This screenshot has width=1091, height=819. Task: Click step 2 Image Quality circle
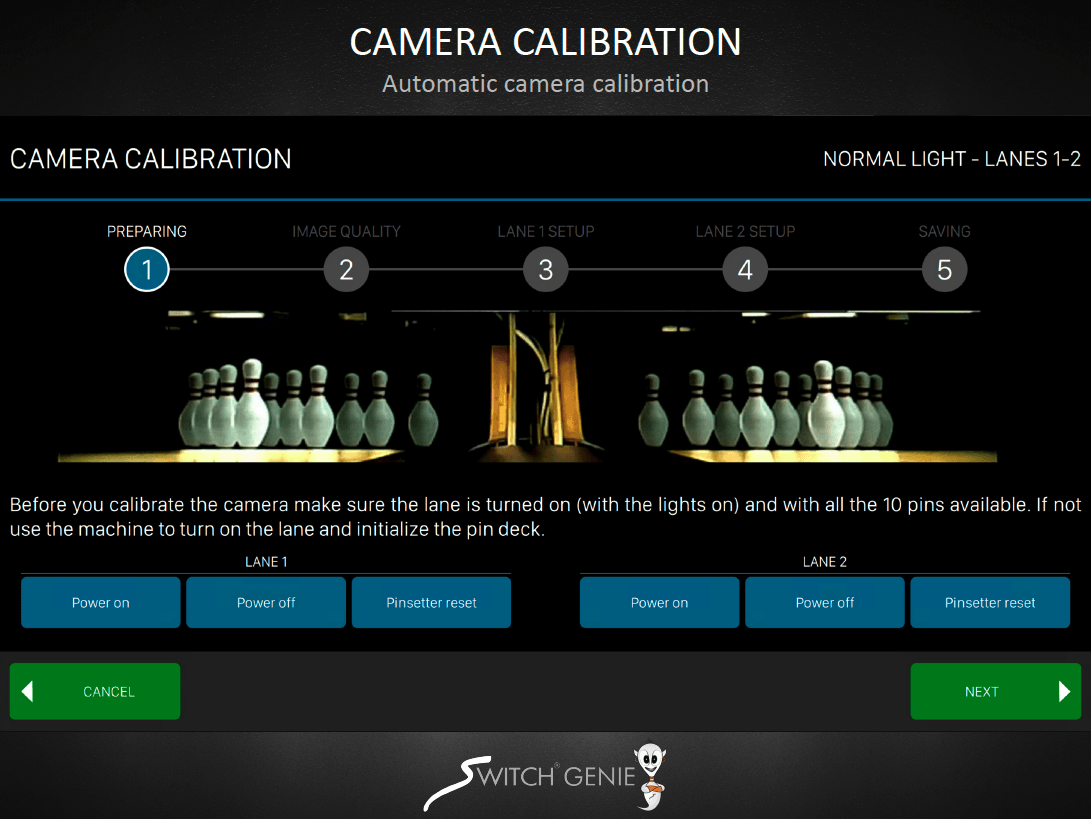[x=346, y=269]
